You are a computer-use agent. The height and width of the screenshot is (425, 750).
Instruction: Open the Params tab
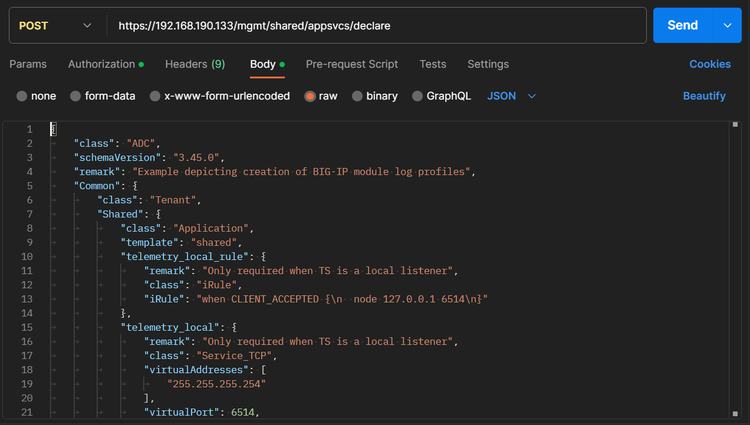tap(28, 64)
